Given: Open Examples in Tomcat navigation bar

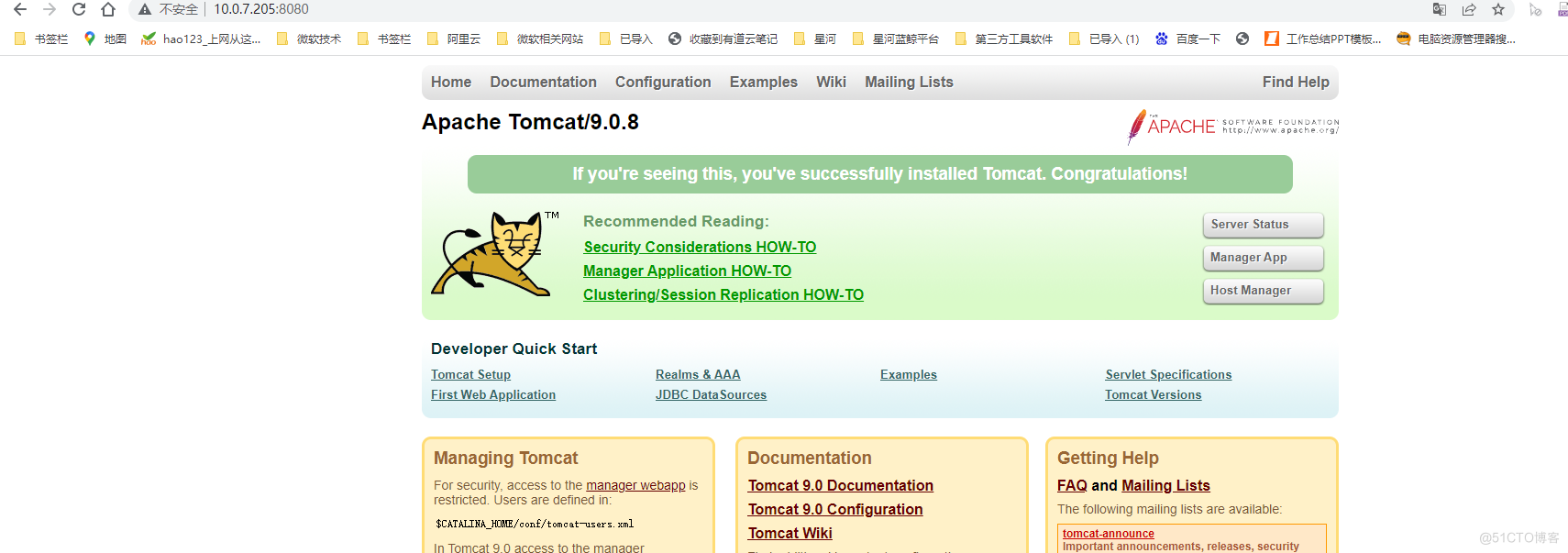Looking at the screenshot, I should click(x=764, y=82).
